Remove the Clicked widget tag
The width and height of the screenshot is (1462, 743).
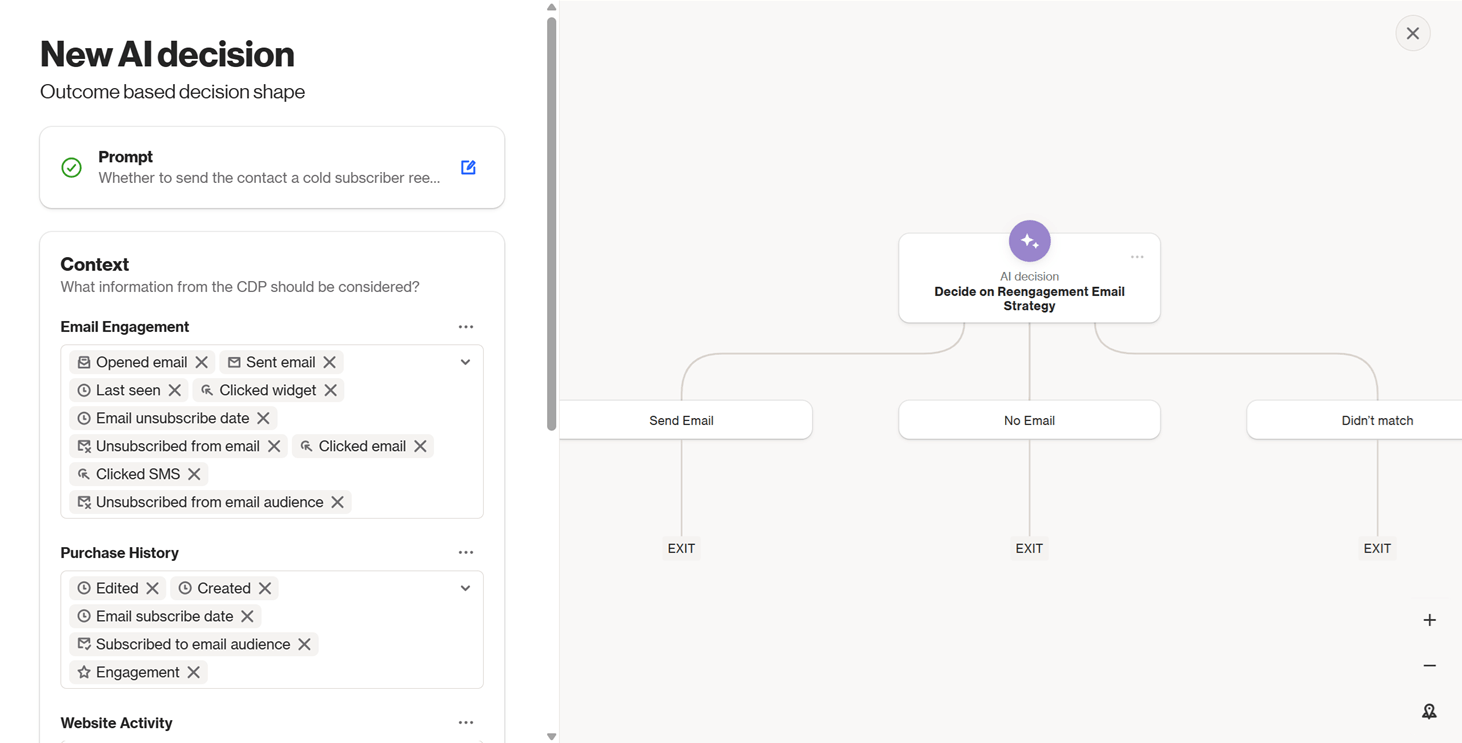coord(331,390)
